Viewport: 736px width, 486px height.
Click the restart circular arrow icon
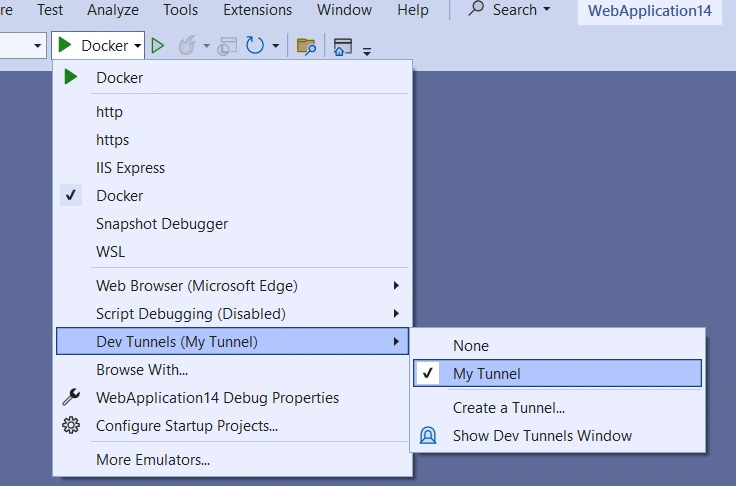pyautogui.click(x=255, y=46)
